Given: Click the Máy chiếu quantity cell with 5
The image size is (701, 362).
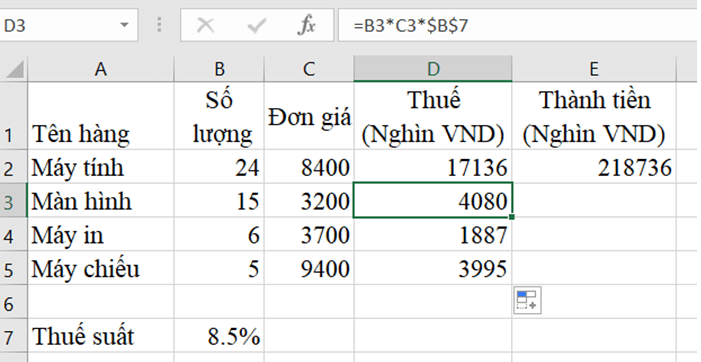Looking at the screenshot, I should click(x=219, y=268).
